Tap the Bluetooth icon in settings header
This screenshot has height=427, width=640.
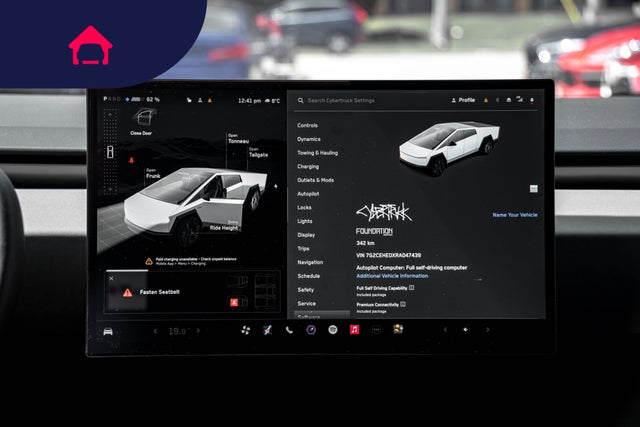tap(497, 100)
